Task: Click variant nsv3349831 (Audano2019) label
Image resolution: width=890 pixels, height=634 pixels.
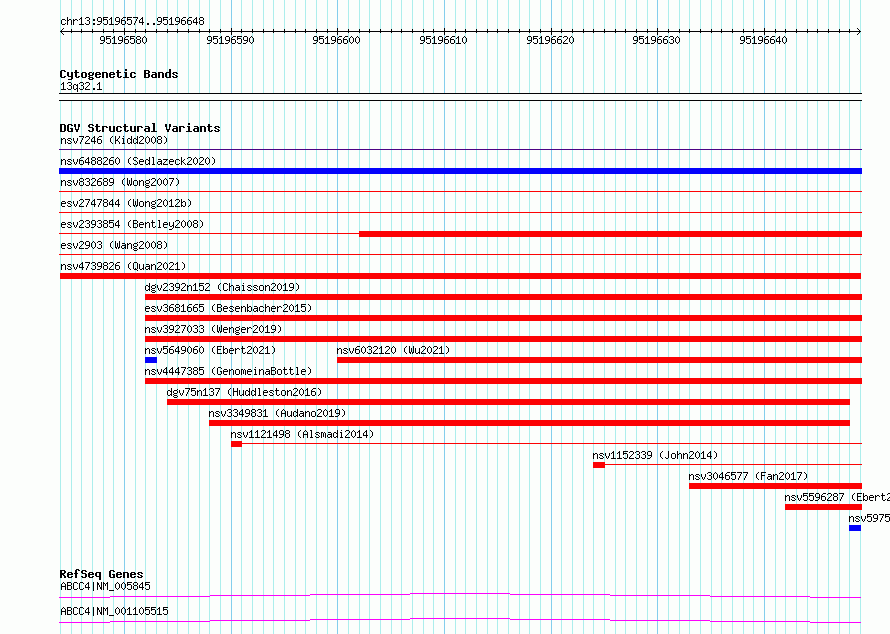Action: point(277,413)
